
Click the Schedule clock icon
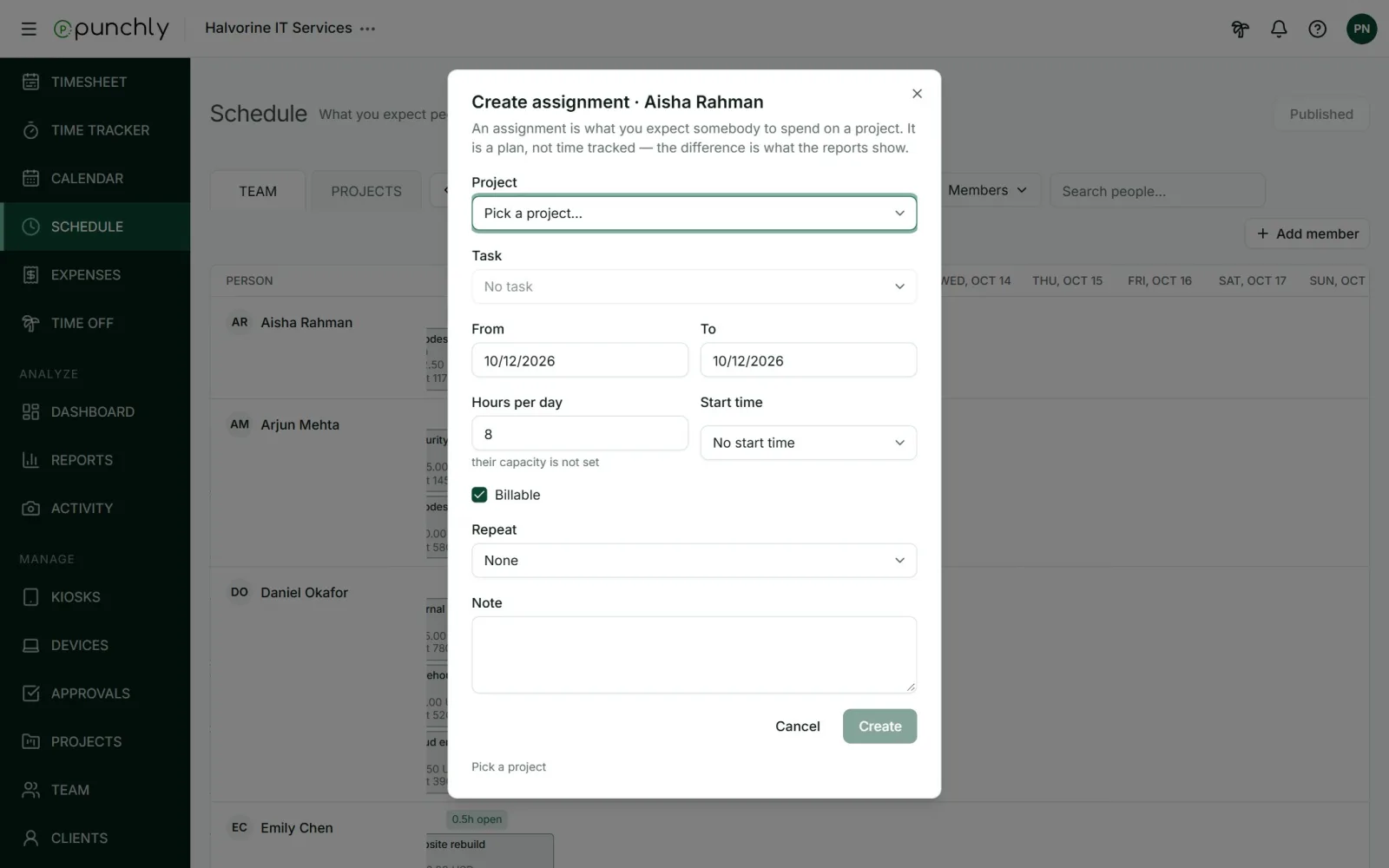click(30, 227)
